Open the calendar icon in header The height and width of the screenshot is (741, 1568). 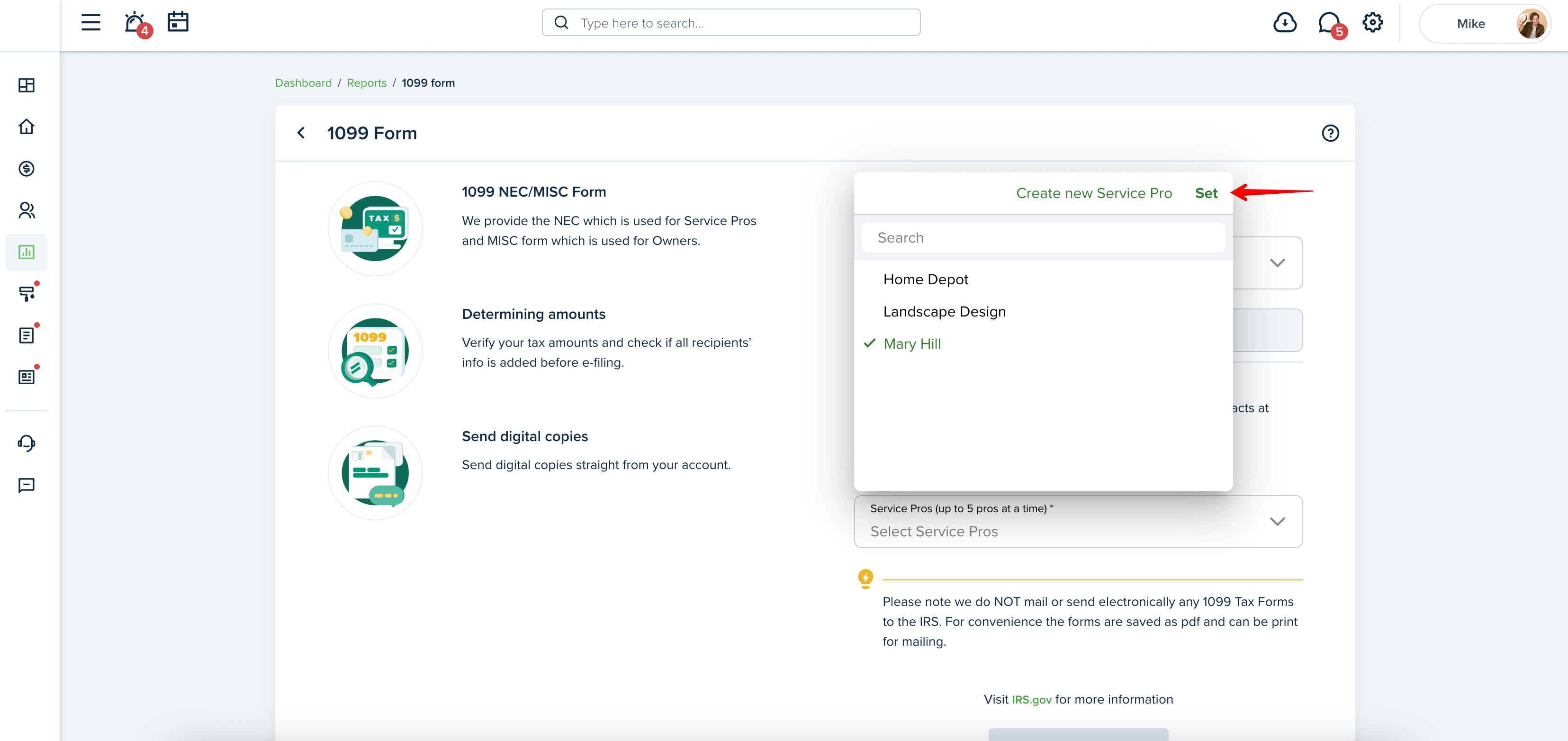(178, 22)
